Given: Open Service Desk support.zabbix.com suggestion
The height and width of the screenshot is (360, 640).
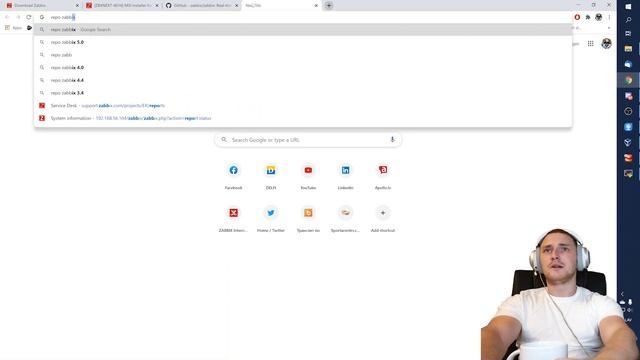Looking at the screenshot, I should pyautogui.click(x=303, y=105).
